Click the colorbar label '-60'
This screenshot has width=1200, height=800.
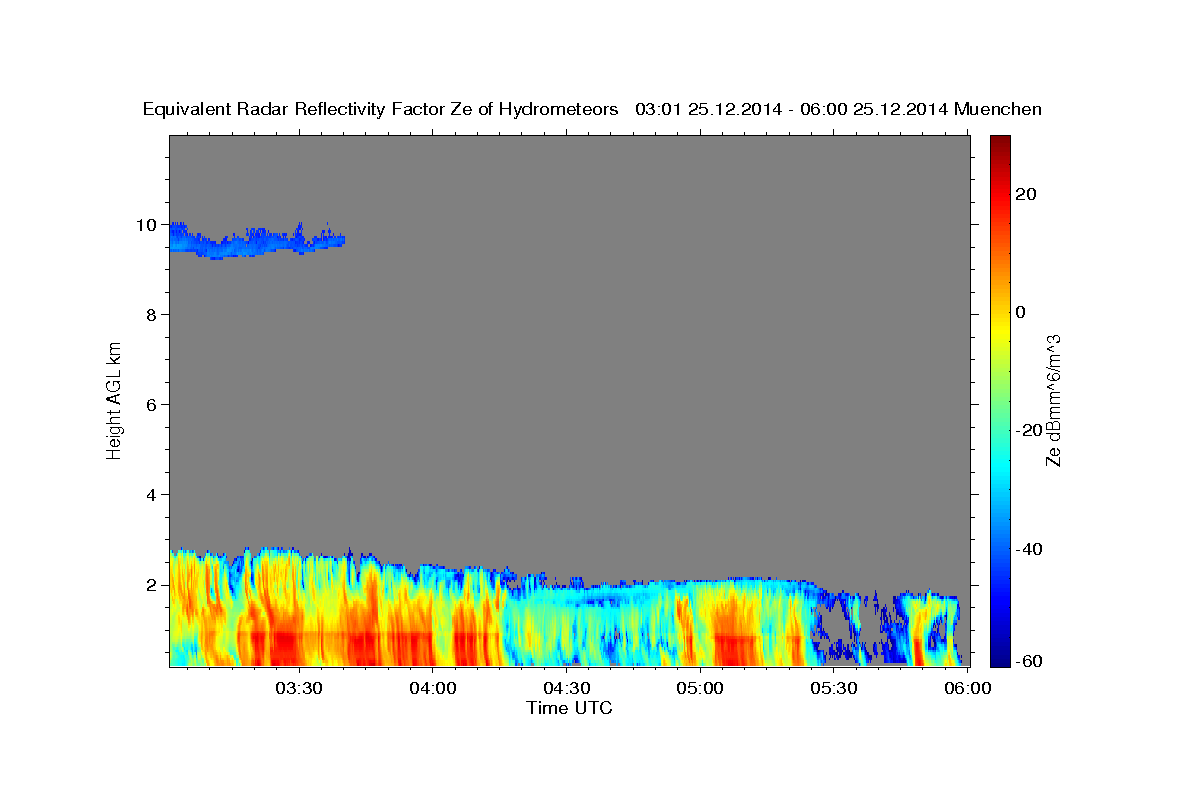(1028, 662)
